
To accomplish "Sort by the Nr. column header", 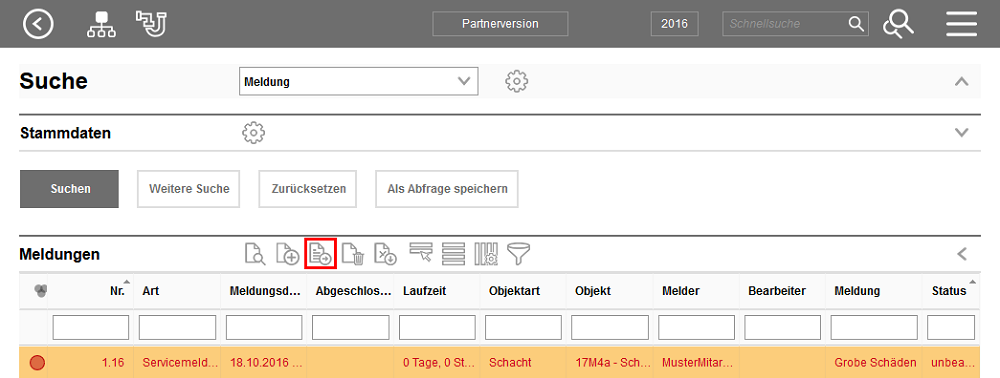I will tap(117, 291).
